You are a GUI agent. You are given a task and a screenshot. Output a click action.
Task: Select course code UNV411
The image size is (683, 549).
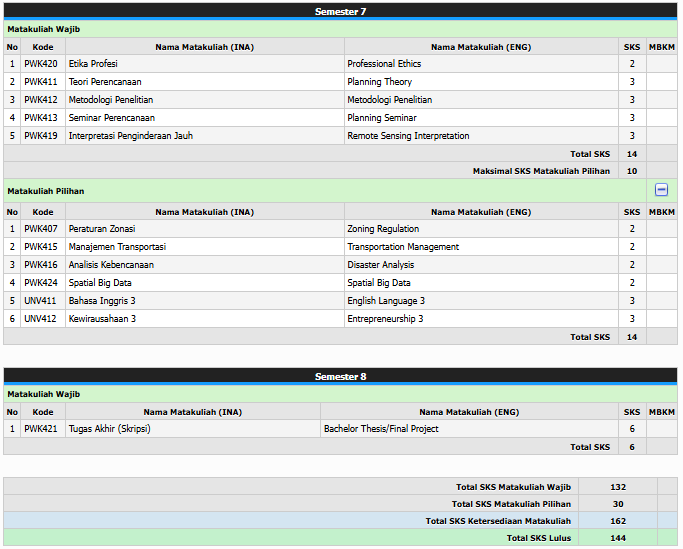41,301
